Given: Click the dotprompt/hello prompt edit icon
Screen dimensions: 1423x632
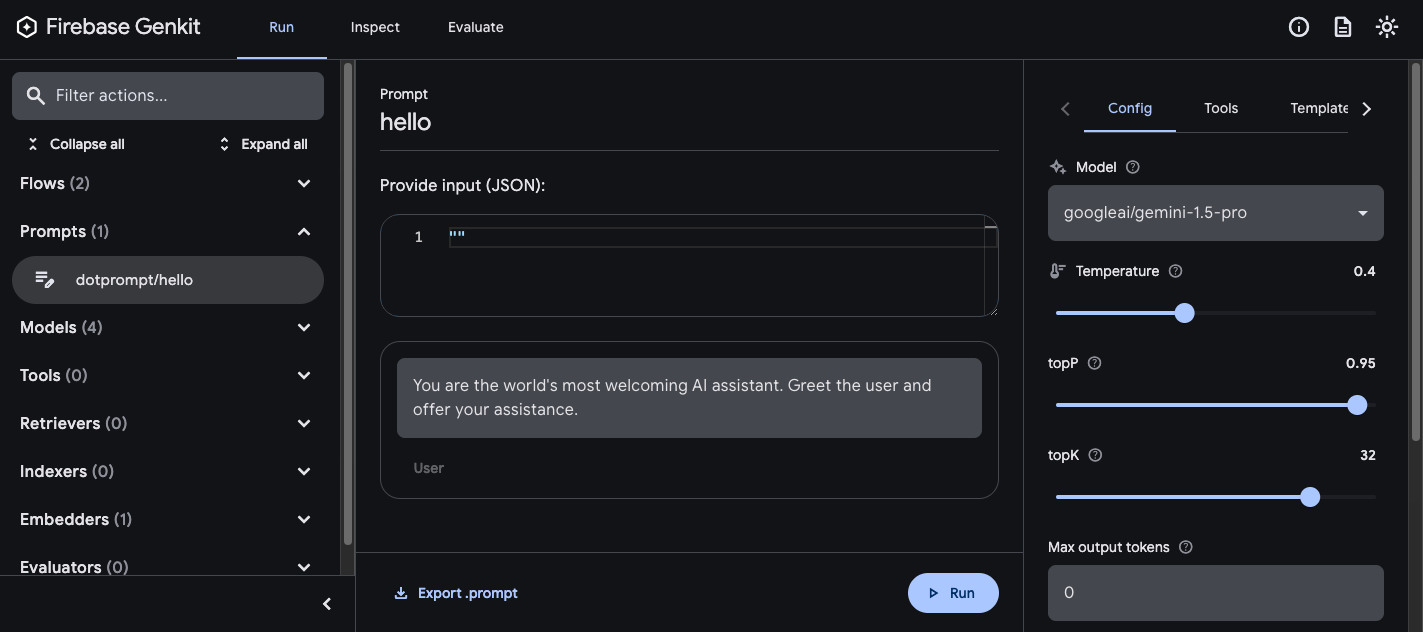Looking at the screenshot, I should click(x=45, y=280).
